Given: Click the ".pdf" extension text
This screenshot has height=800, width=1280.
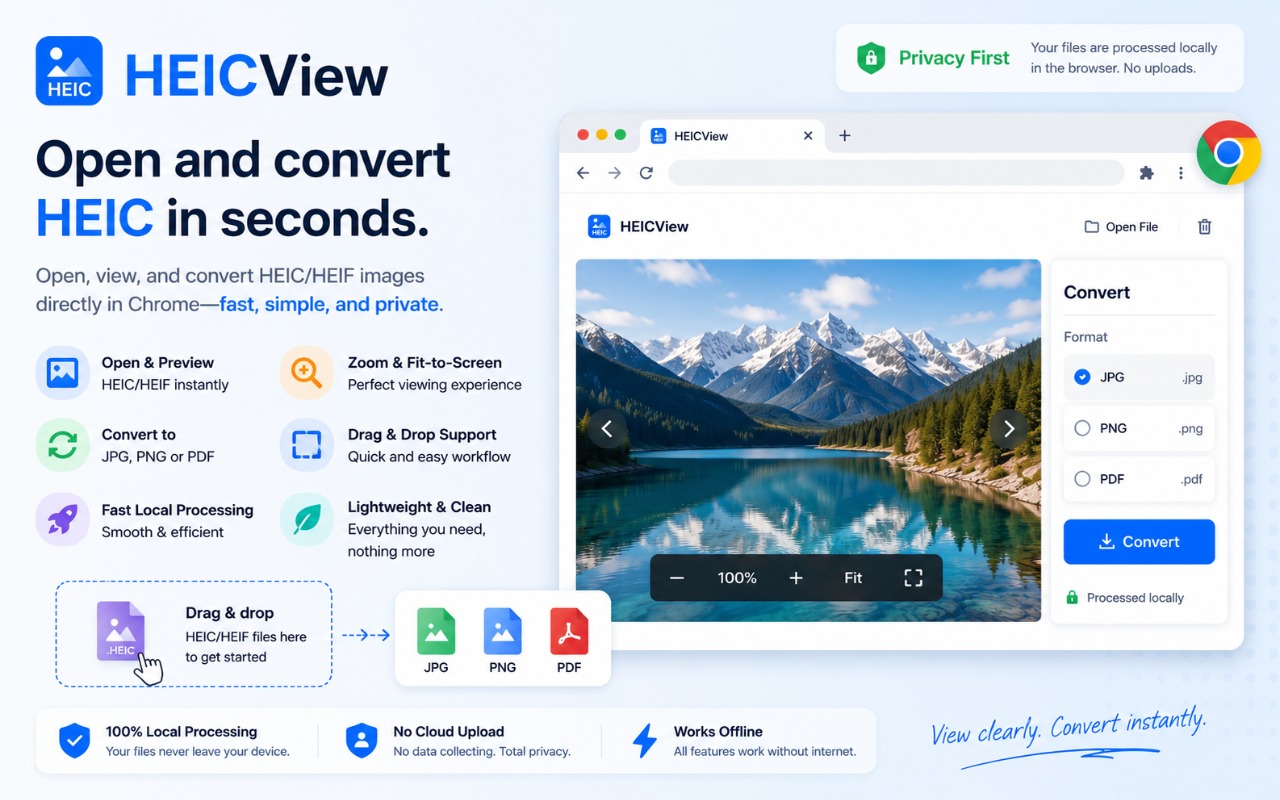Looking at the screenshot, I should 1191,480.
